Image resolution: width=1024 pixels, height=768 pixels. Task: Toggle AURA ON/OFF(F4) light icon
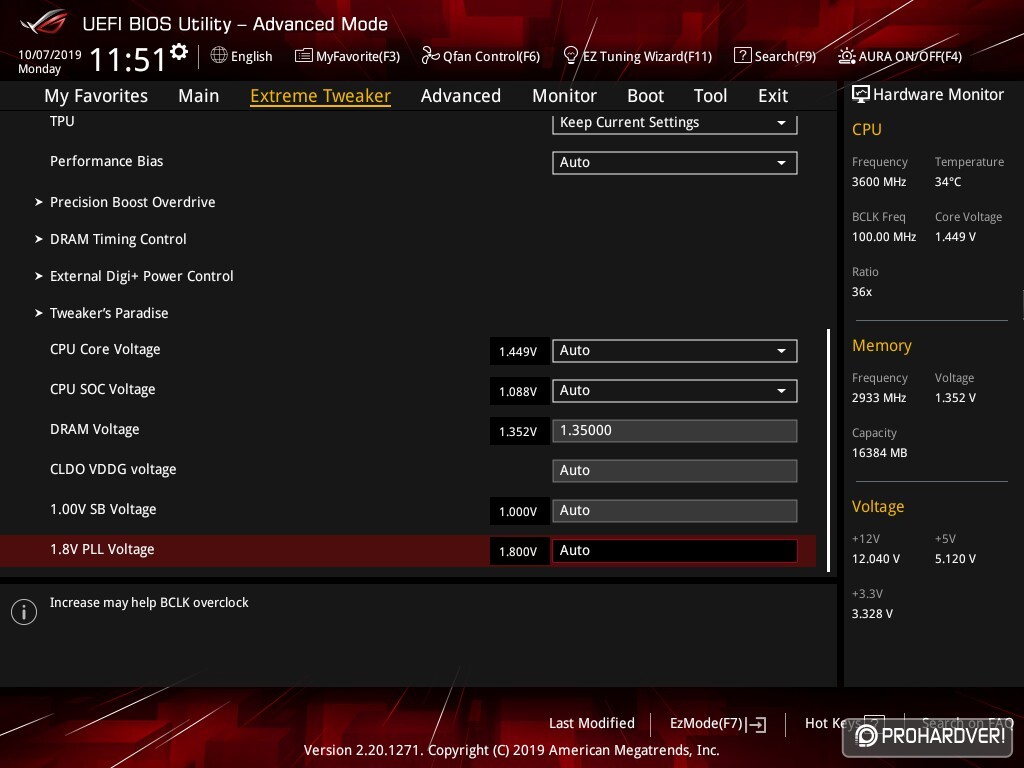(846, 56)
